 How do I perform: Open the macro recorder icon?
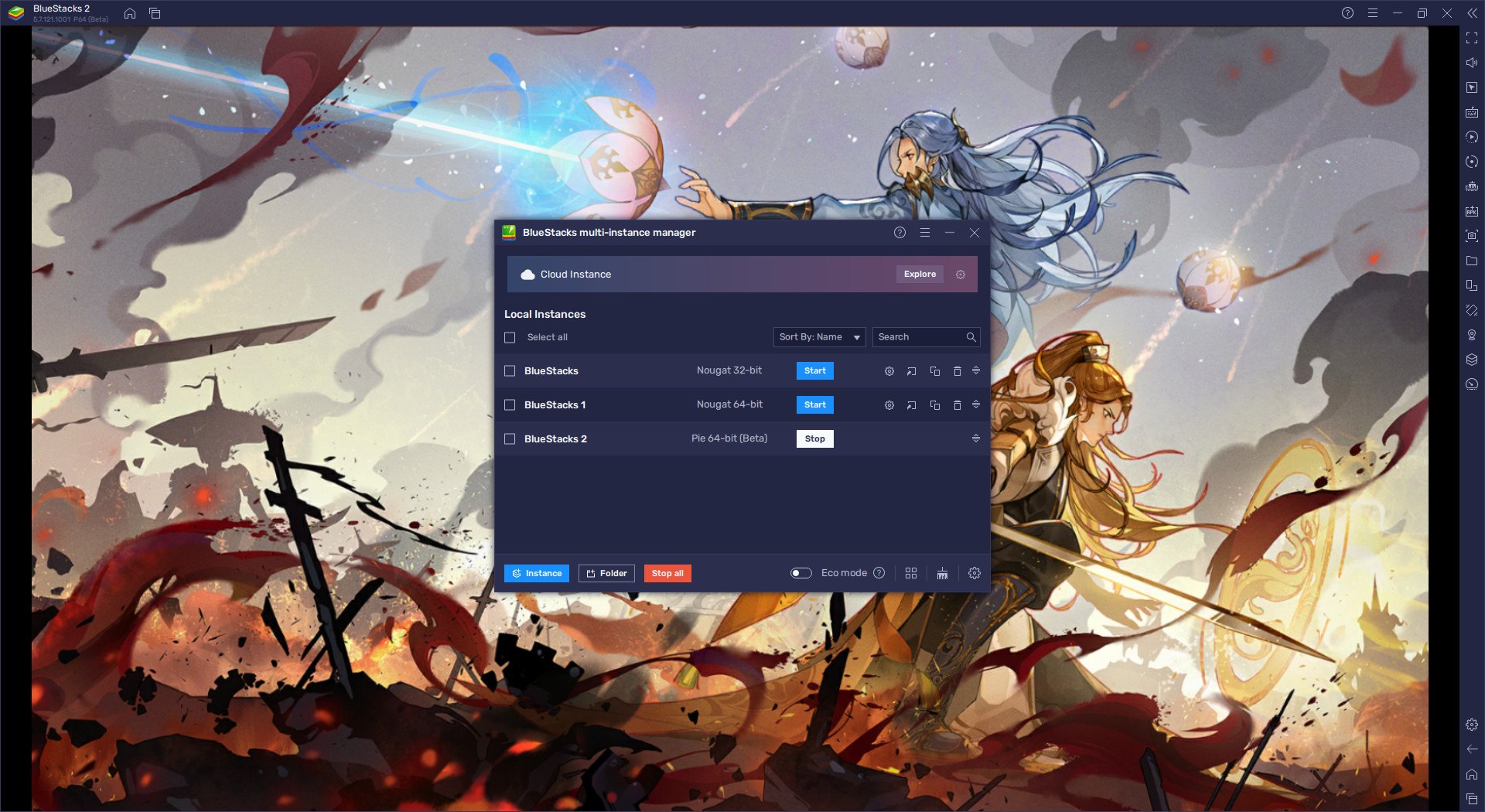tap(1472, 137)
